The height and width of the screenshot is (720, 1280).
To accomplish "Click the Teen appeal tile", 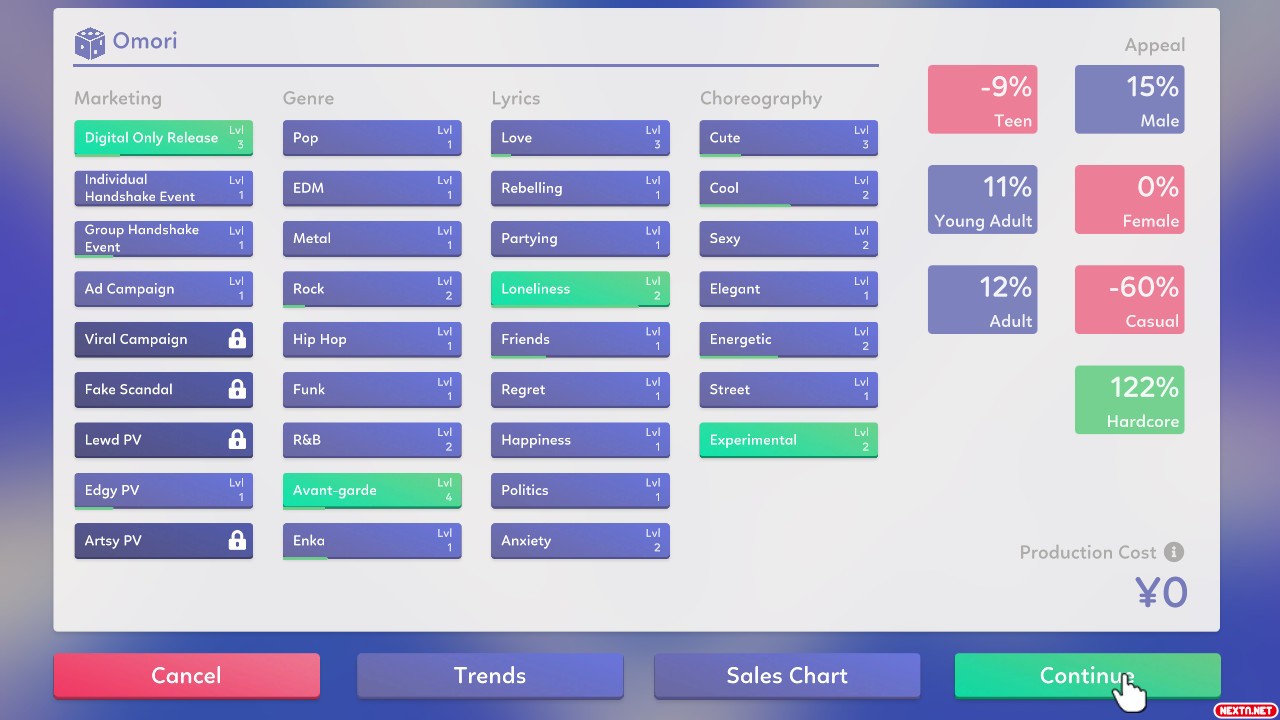I will [x=983, y=100].
